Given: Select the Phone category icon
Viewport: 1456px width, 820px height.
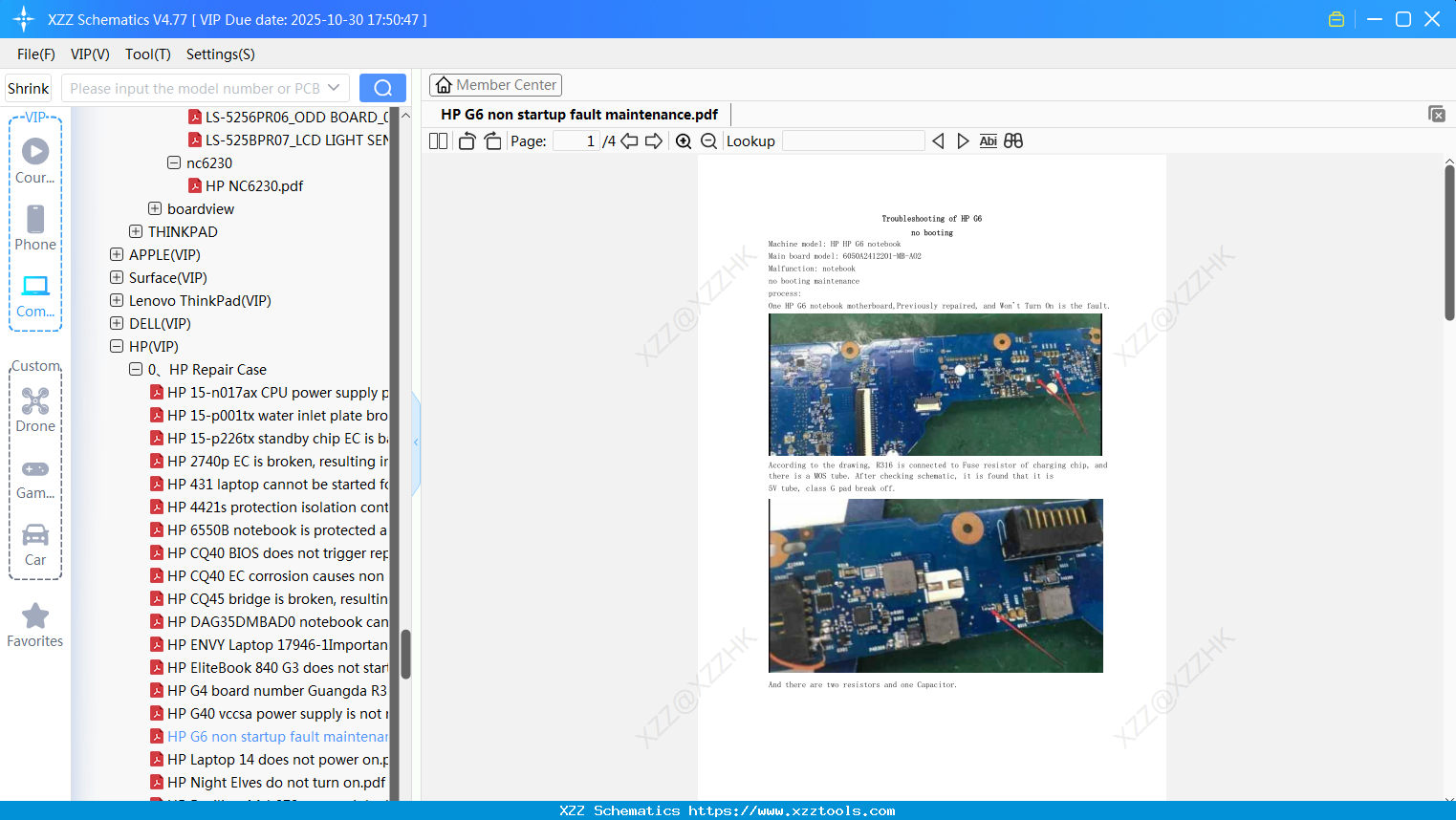Looking at the screenshot, I should pos(35,227).
